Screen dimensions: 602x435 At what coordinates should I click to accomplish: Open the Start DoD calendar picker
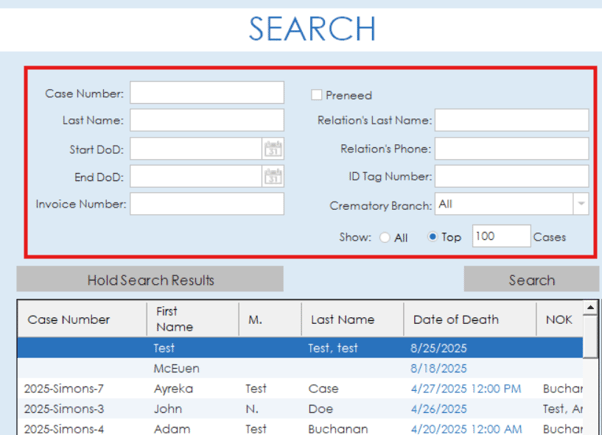273,149
